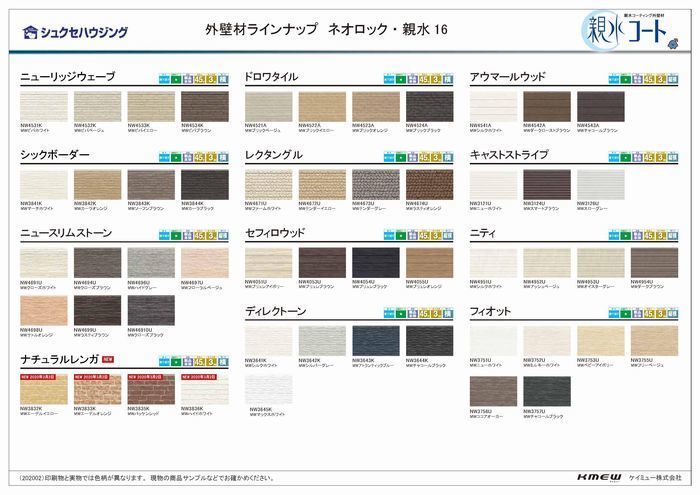Select the NW4534K brown swatch in ニューリッジウェーブ
Screen dimensions: 700x495
(205, 107)
